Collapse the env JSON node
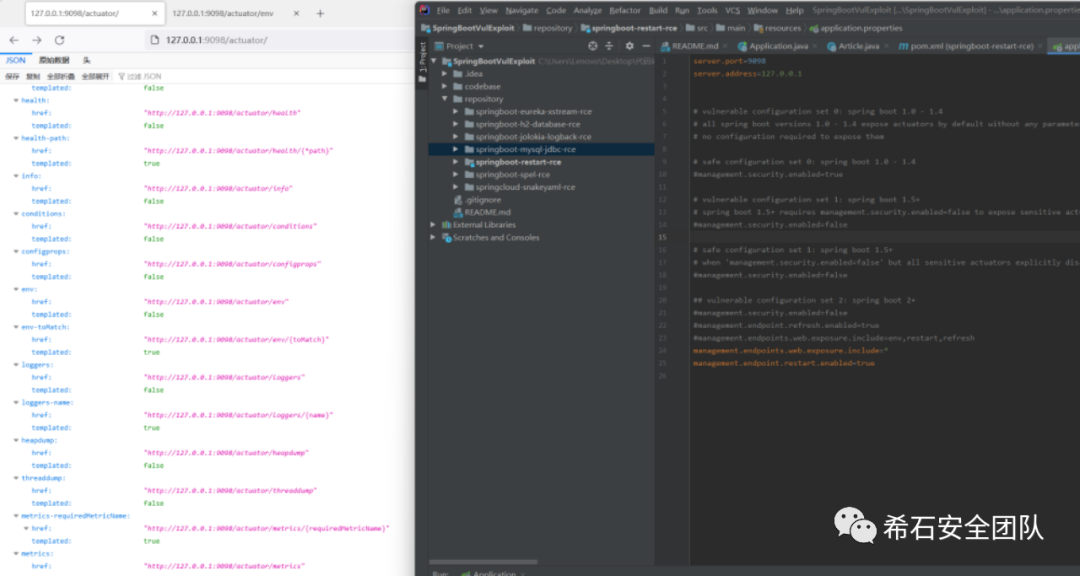This screenshot has width=1080, height=576. click(16, 289)
